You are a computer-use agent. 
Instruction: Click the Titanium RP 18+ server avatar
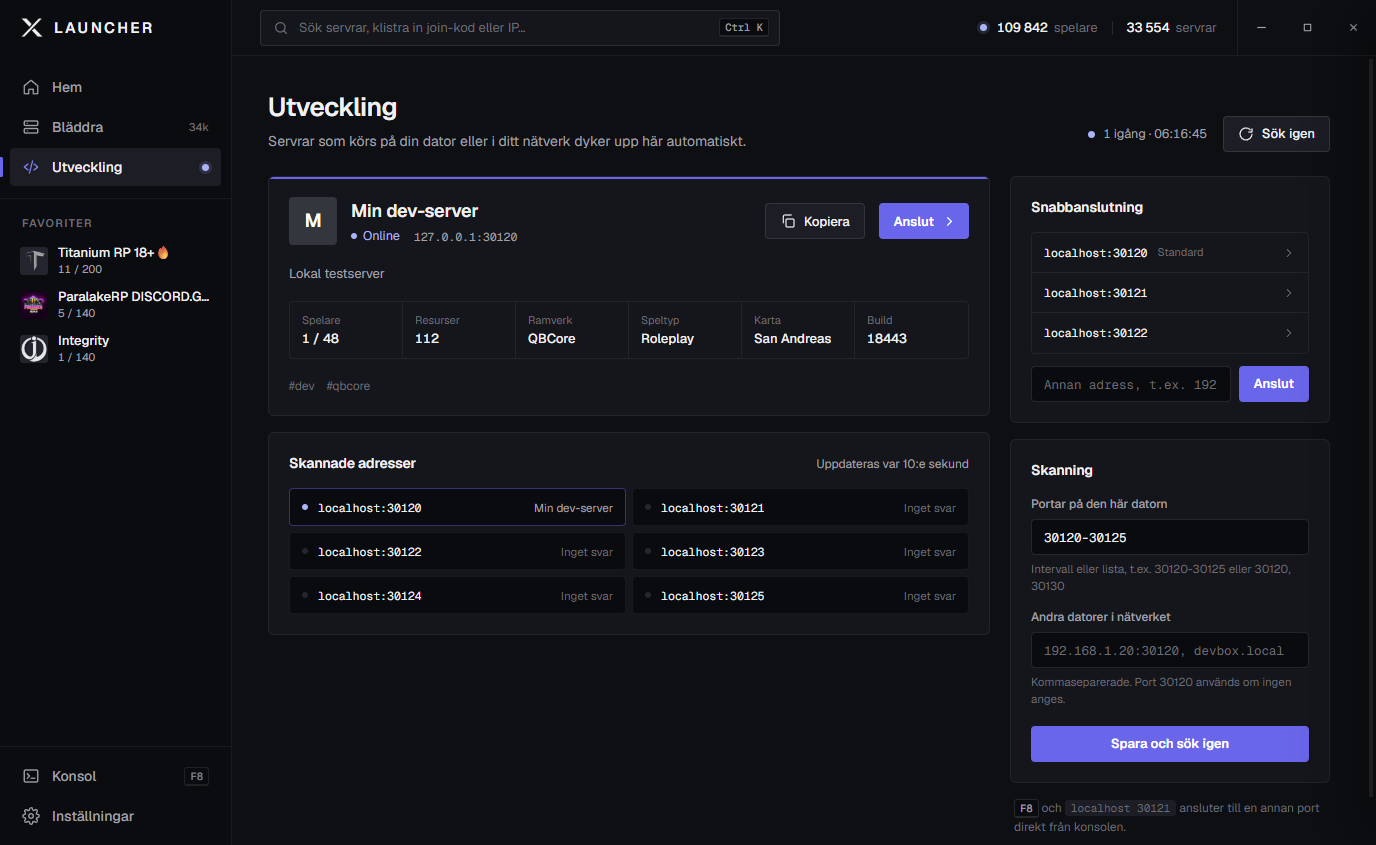click(x=34, y=261)
